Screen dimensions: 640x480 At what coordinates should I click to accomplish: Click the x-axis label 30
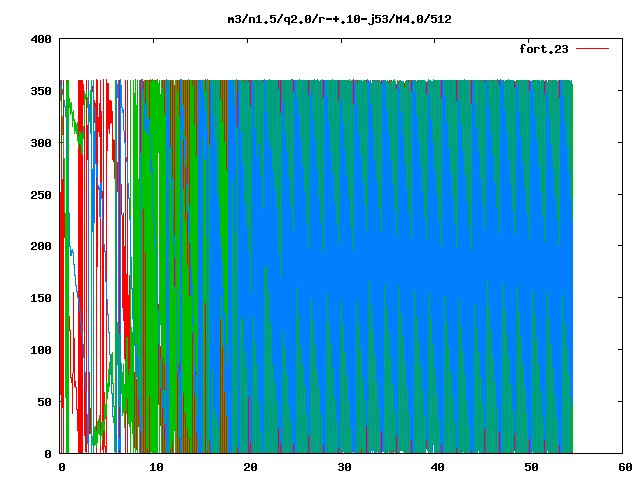(x=344, y=467)
